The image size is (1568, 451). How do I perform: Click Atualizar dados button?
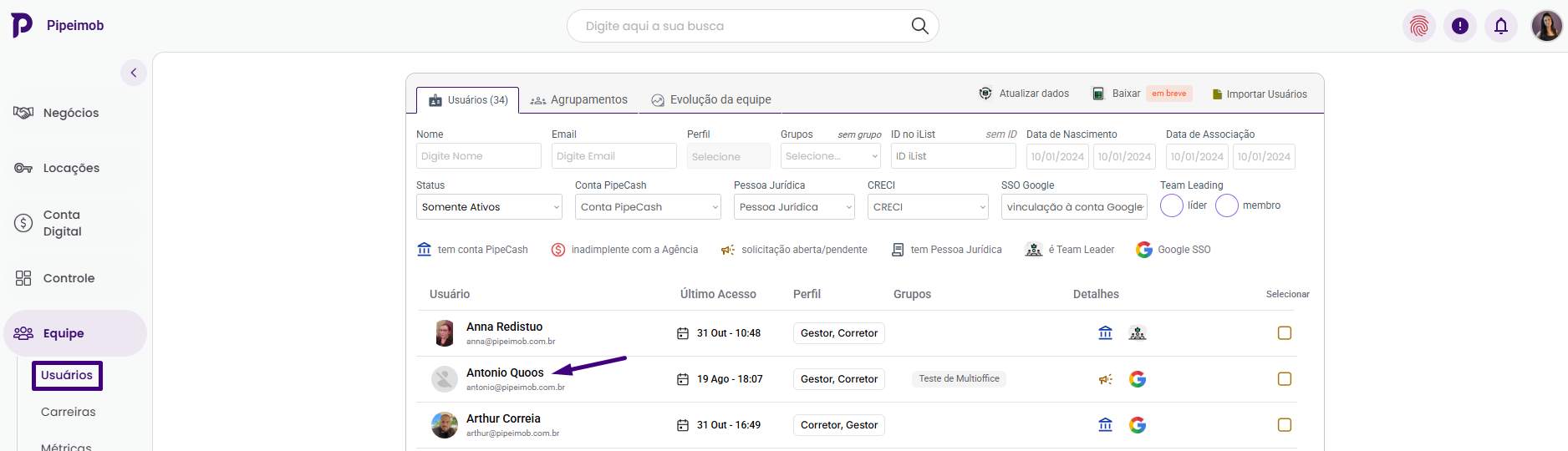1024,94
